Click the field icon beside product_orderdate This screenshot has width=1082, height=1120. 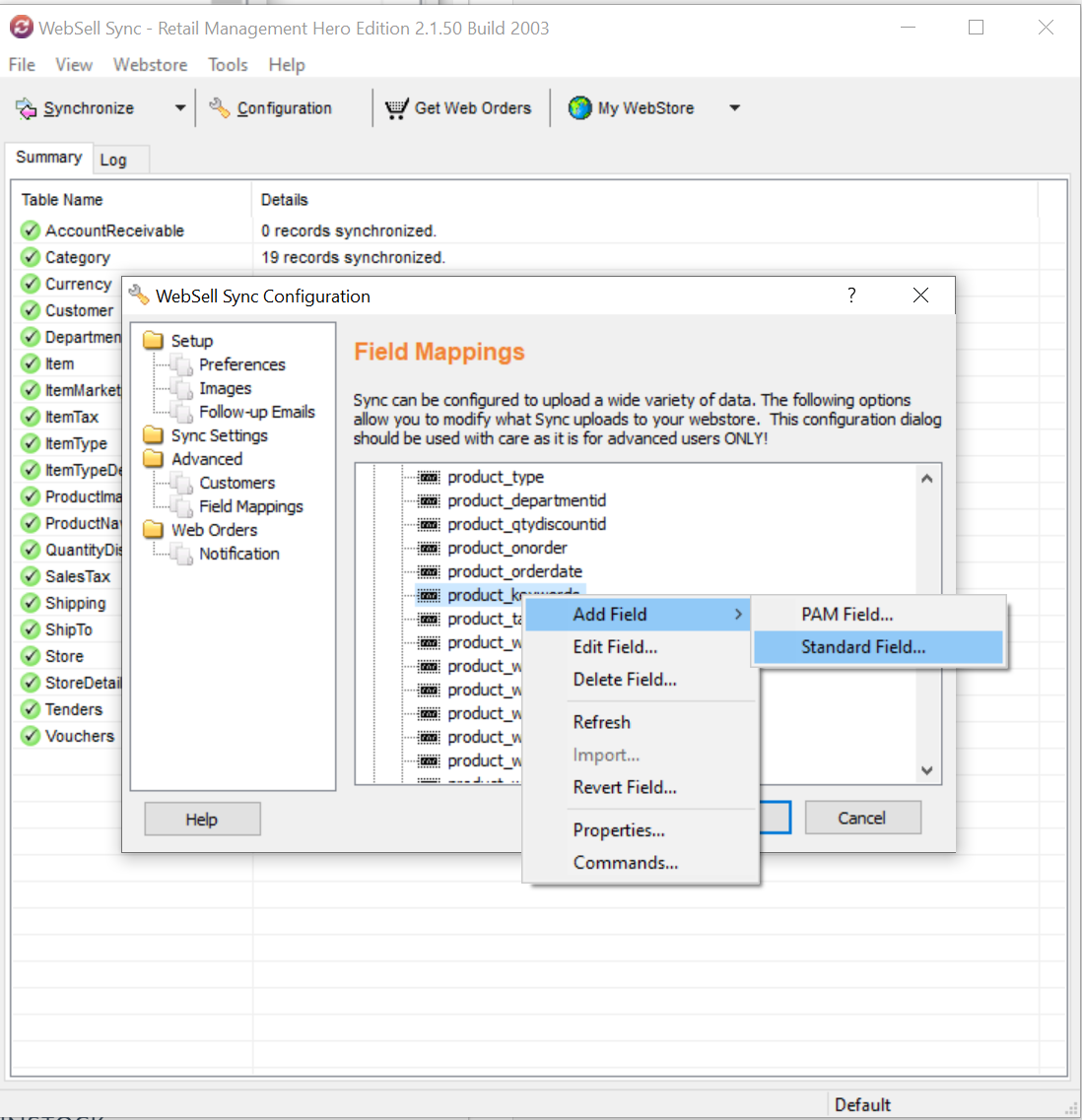coord(429,571)
